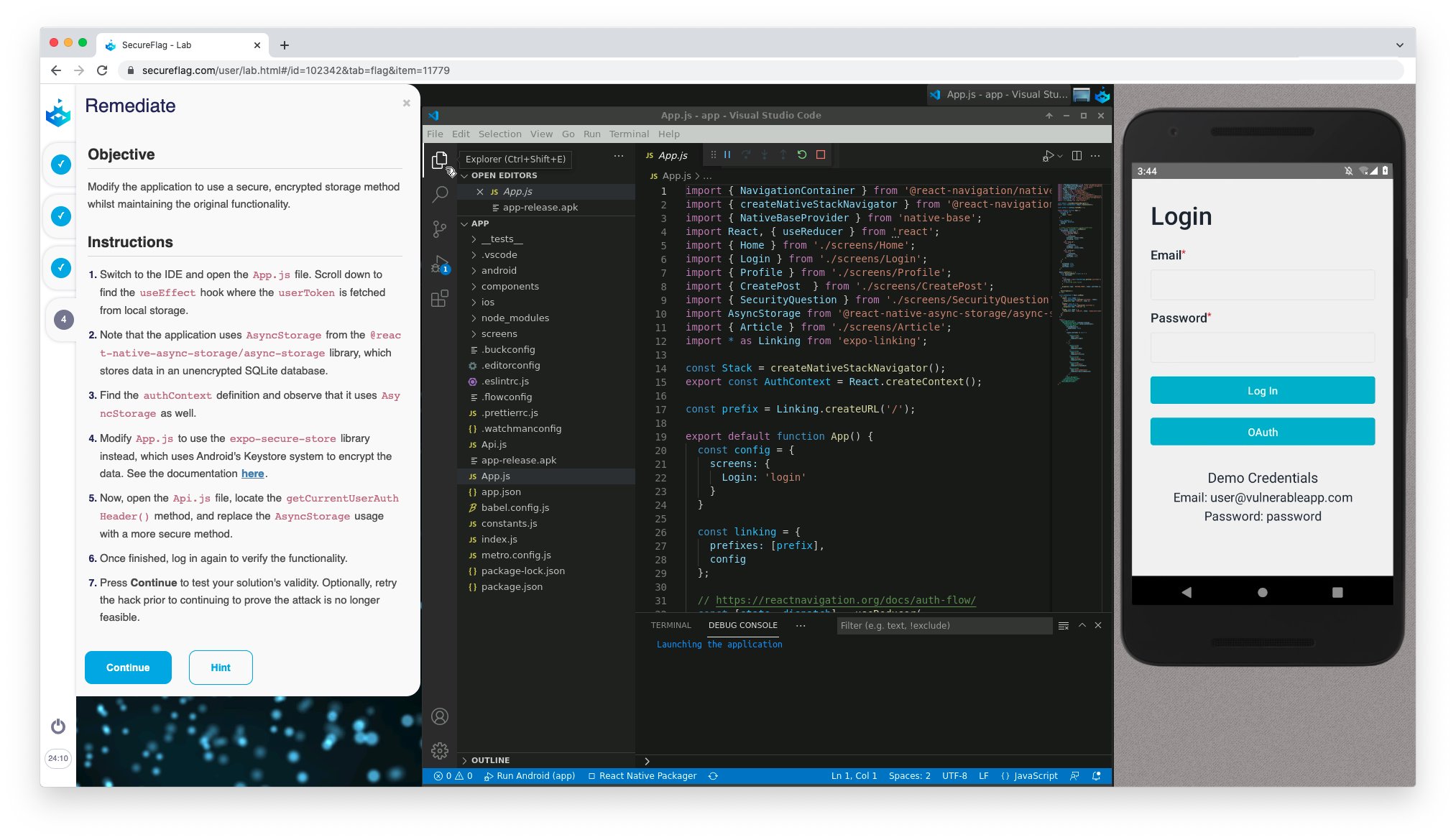The width and height of the screenshot is (1456, 840).
Task: Maximize the bottom panel
Action: pos(1082,626)
